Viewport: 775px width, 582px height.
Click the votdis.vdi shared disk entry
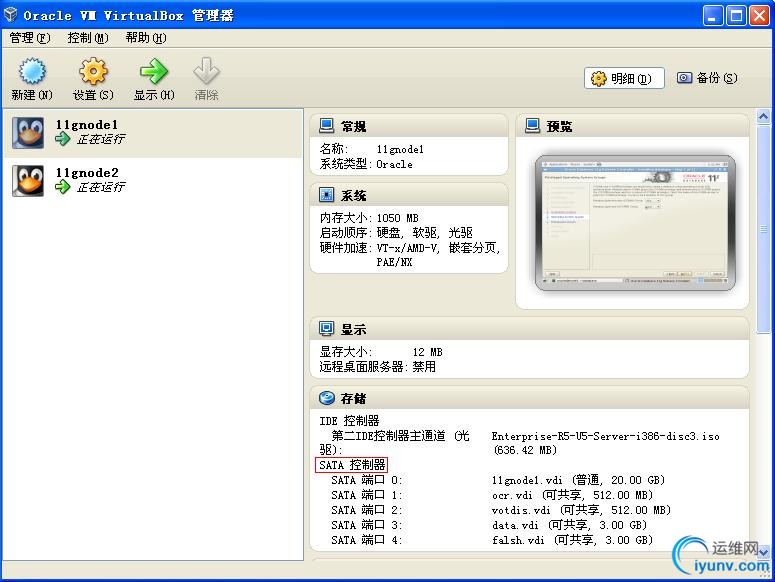581,510
